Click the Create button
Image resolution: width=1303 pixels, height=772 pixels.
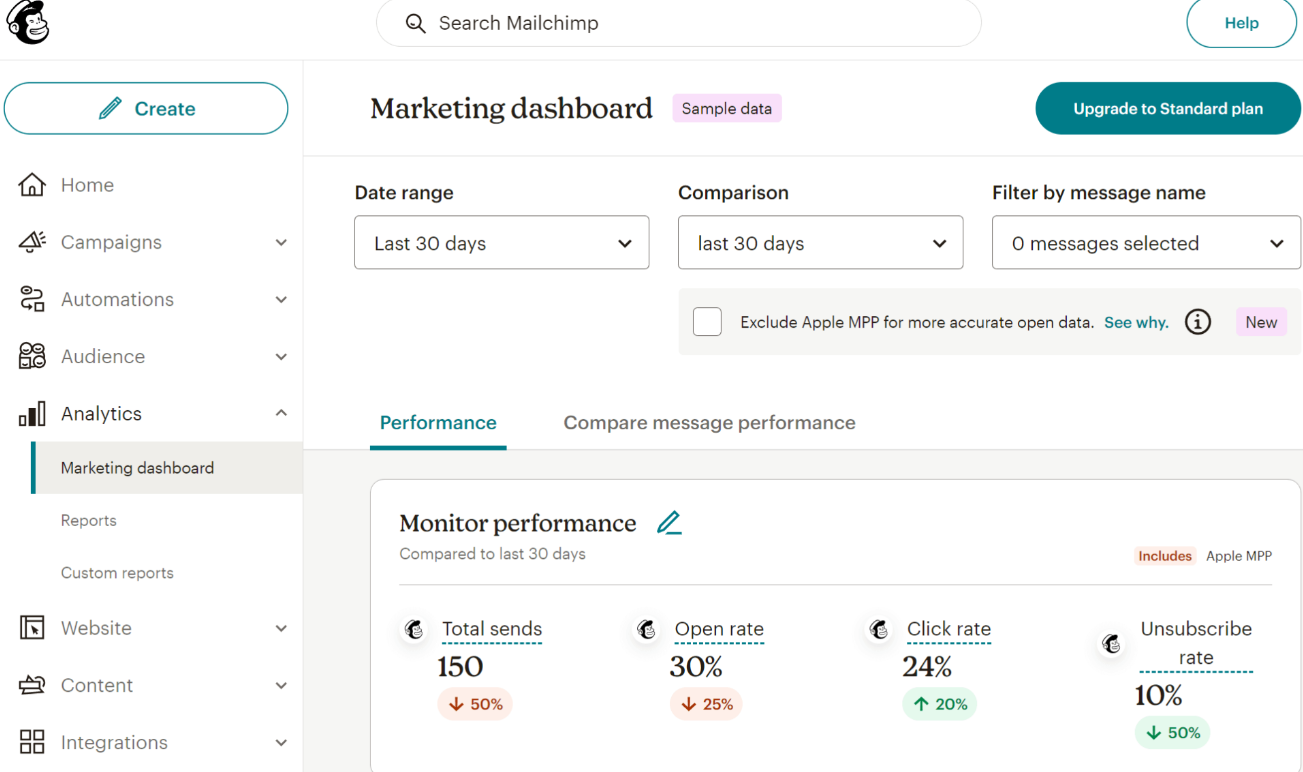[x=146, y=109]
